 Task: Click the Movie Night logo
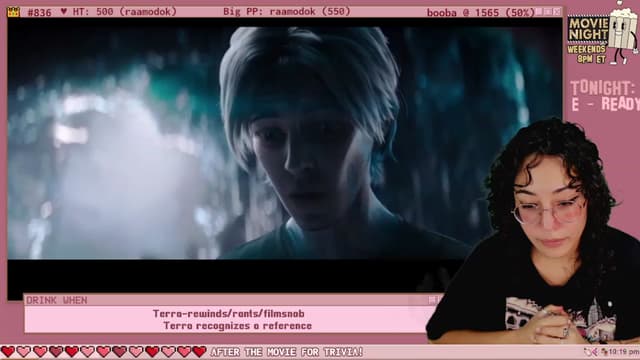[587, 29]
